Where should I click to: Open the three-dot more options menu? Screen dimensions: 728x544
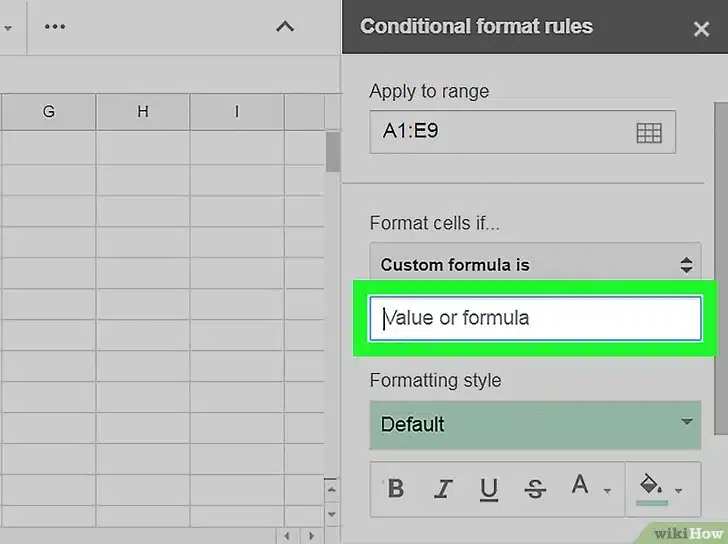[x=55, y=27]
